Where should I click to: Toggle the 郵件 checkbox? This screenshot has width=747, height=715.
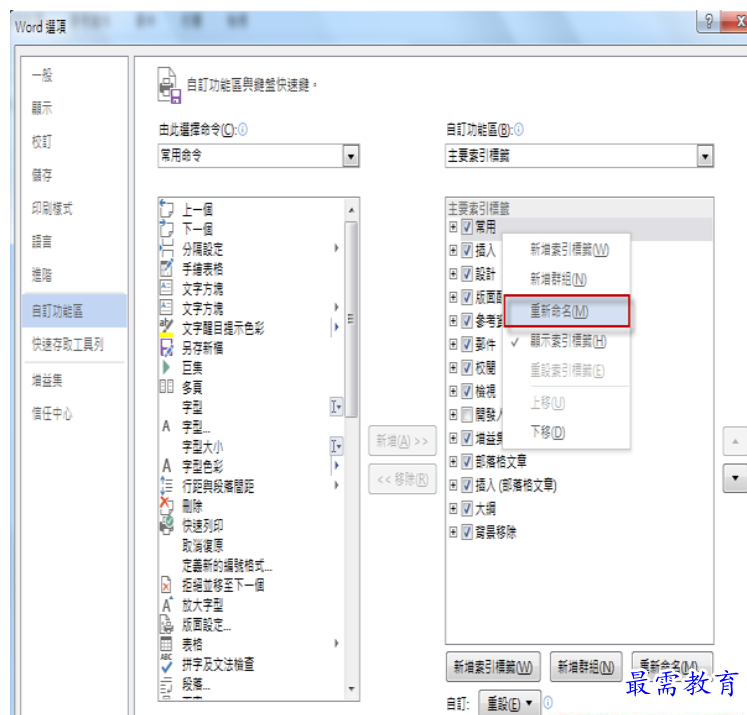(466, 344)
